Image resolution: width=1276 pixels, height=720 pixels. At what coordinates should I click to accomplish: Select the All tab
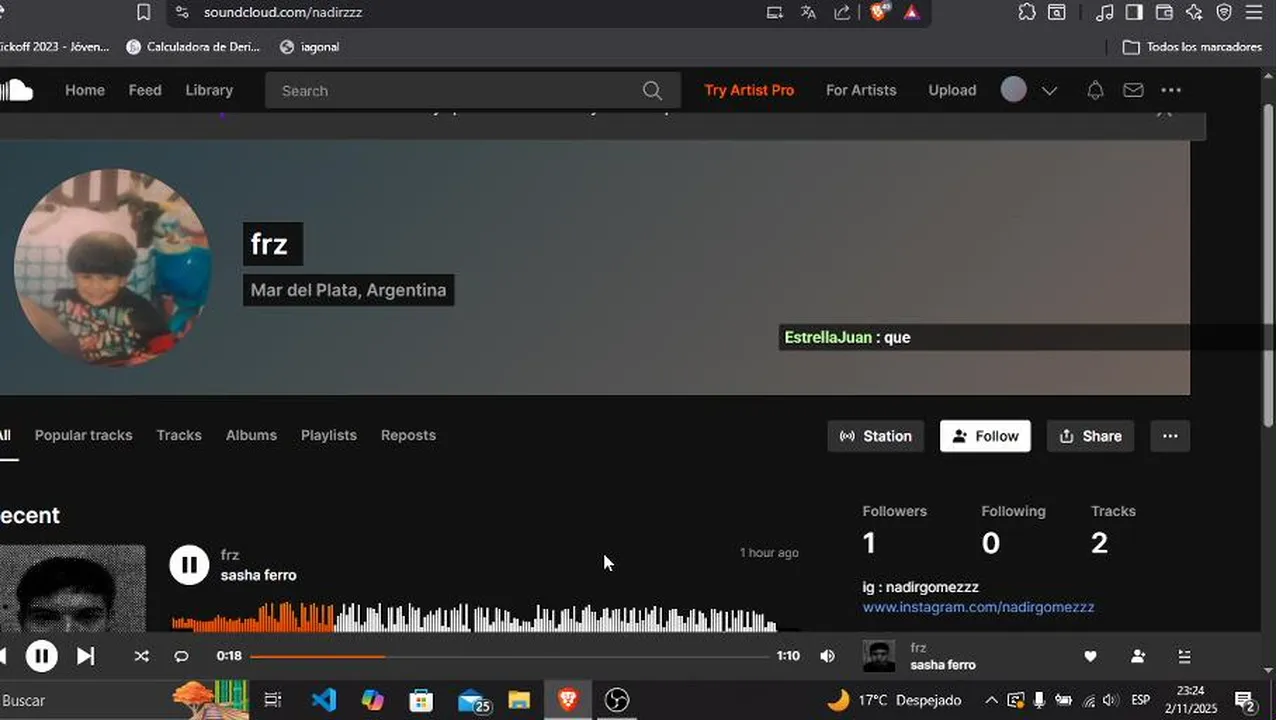coord(6,435)
